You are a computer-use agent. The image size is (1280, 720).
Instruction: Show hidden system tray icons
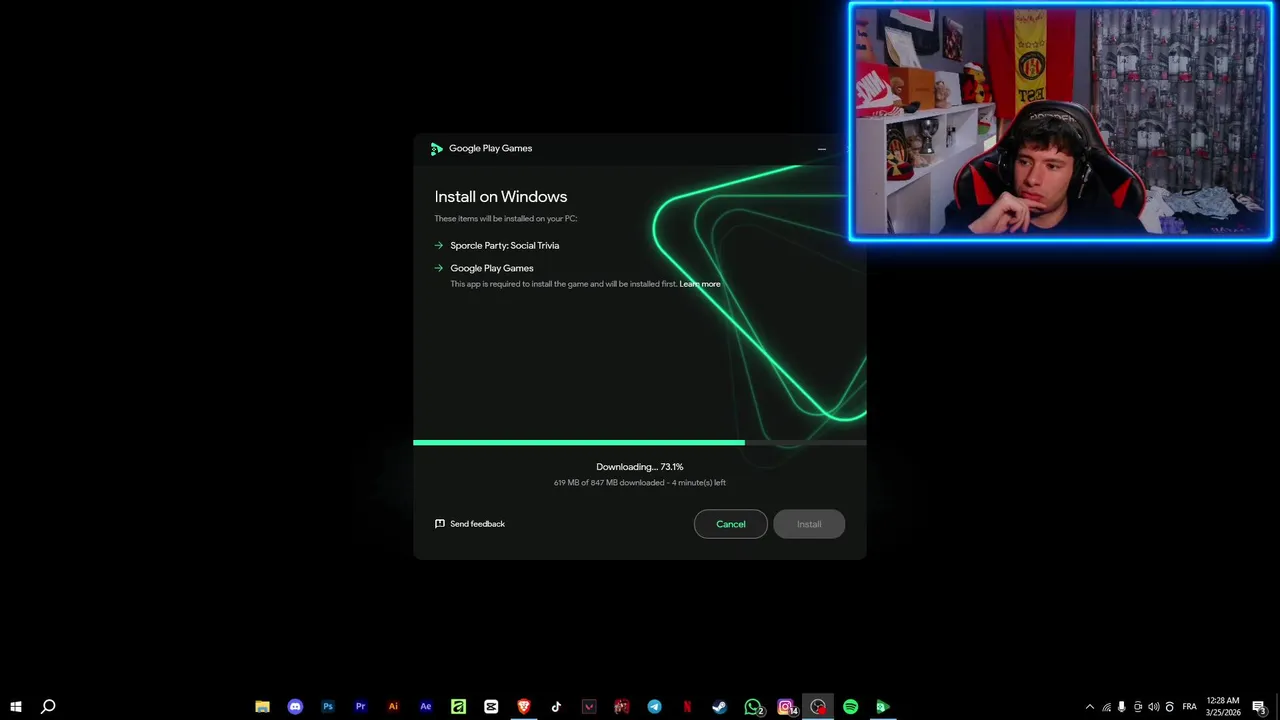(x=1090, y=707)
